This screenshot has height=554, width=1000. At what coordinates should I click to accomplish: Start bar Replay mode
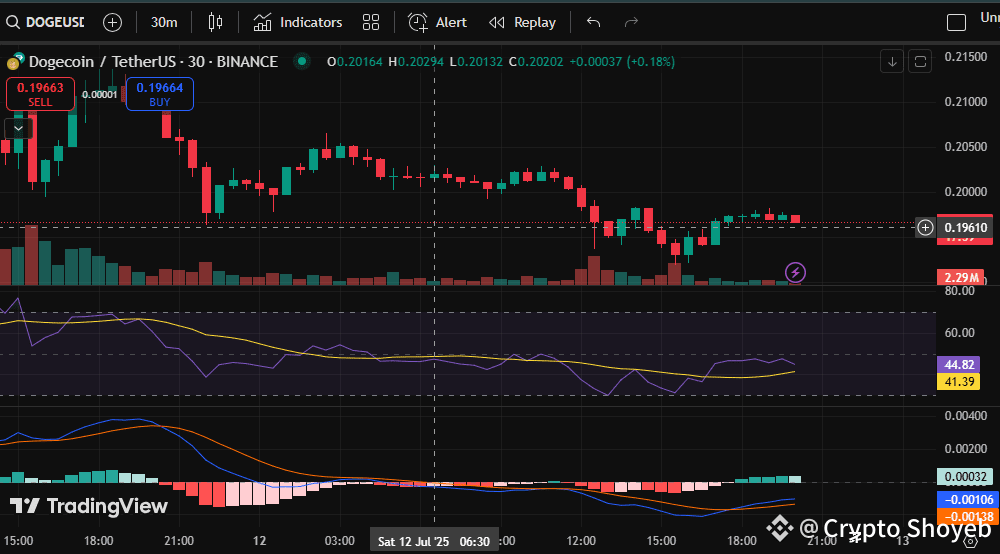(x=522, y=22)
